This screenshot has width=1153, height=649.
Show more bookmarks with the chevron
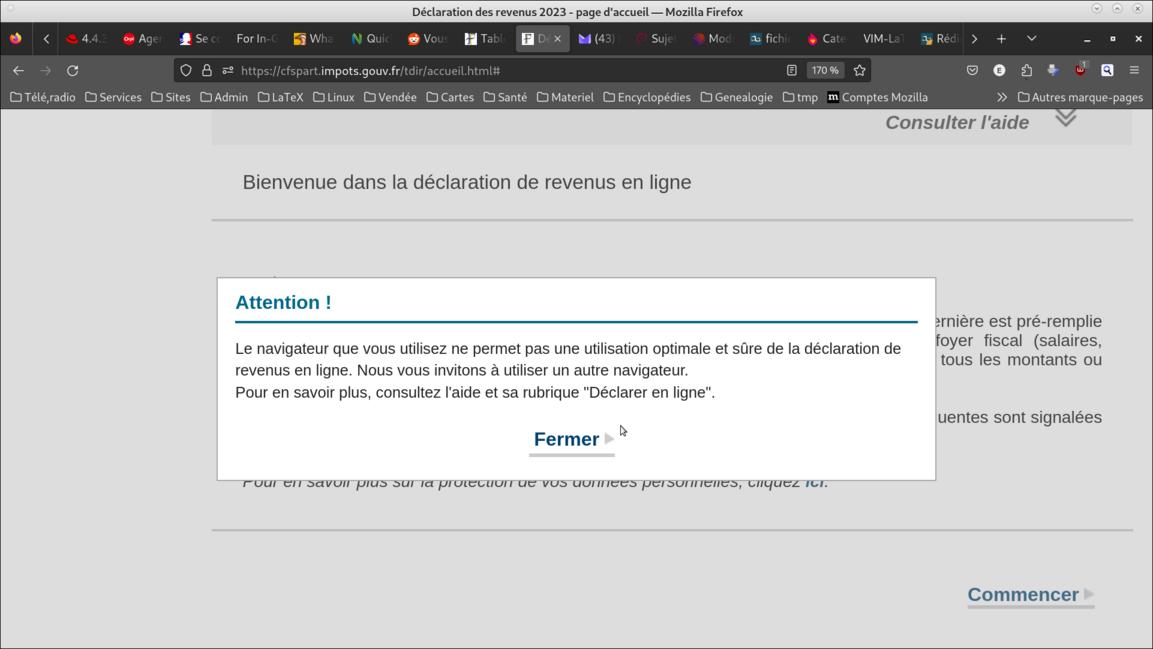coord(1001,97)
